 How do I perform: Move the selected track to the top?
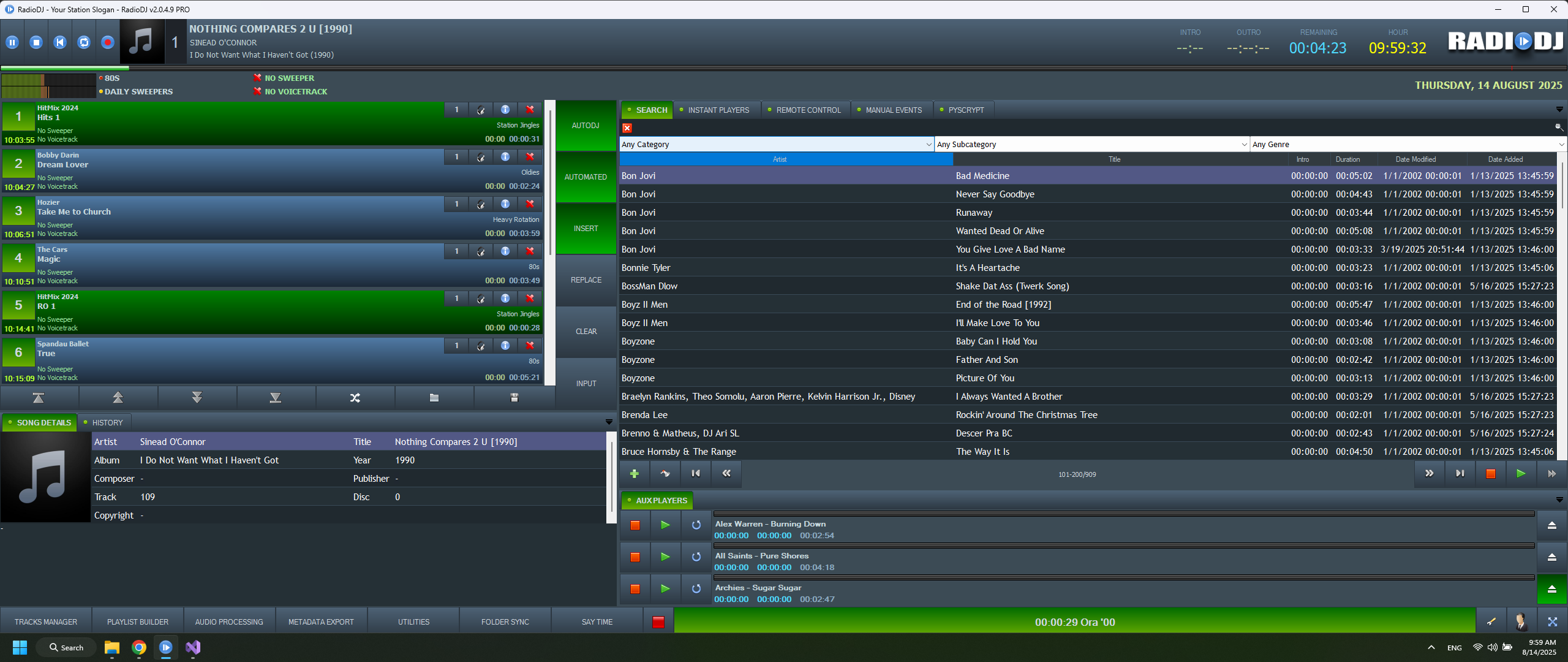tap(39, 397)
